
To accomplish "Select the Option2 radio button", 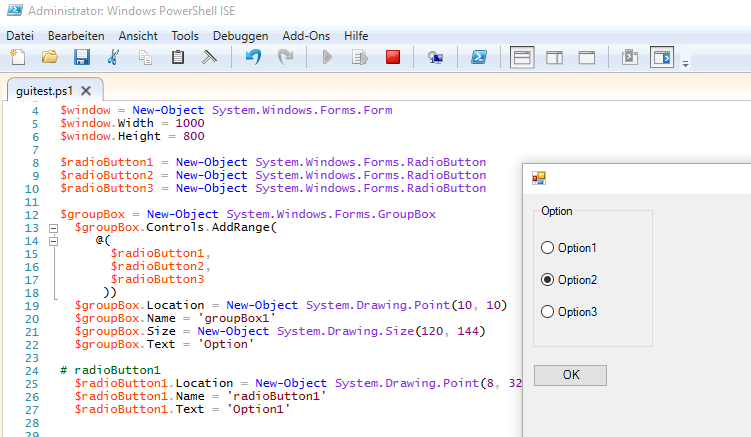I will point(547,280).
